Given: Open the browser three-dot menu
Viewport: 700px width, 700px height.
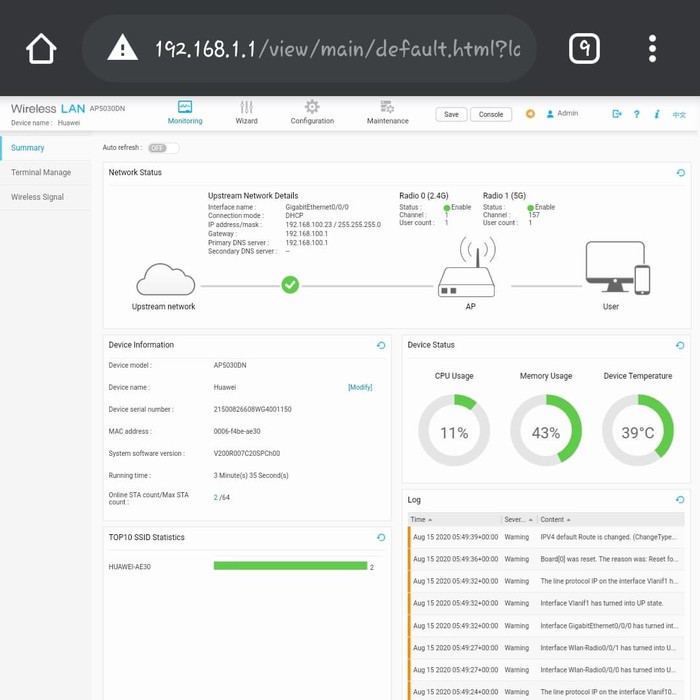Looking at the screenshot, I should (652, 48).
